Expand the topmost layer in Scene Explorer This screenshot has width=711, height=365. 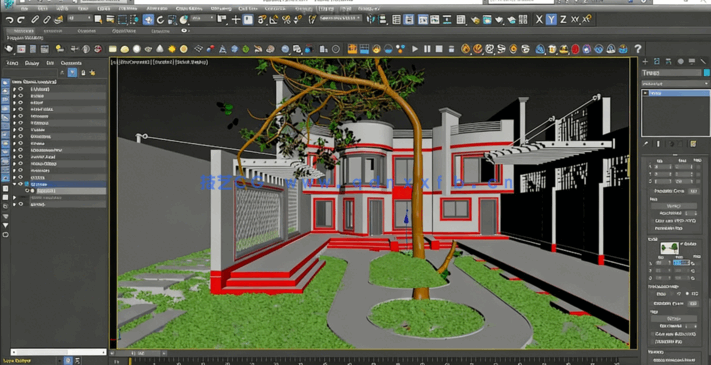[x=15, y=89]
